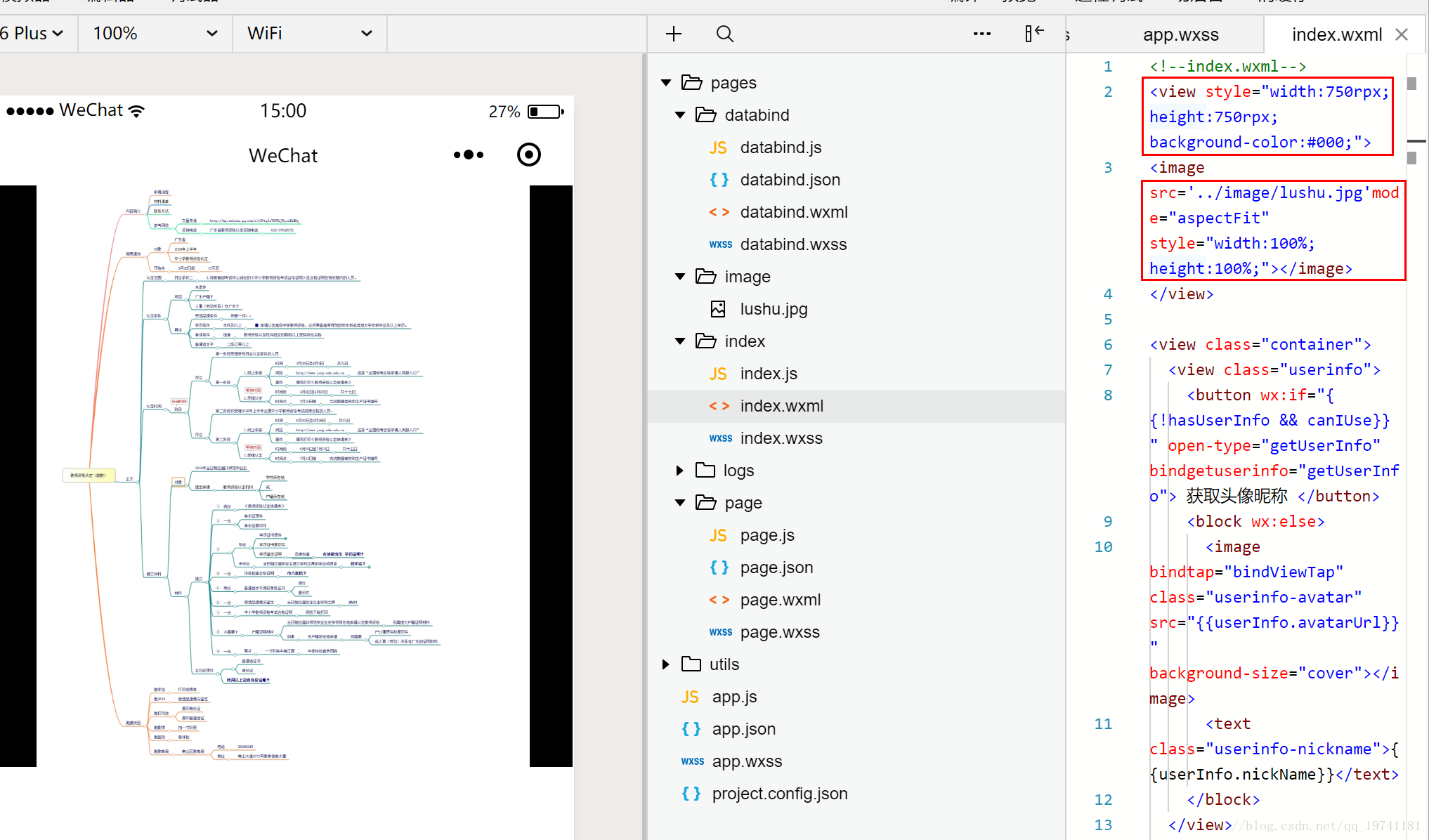Open the WiFi network dropdown

310,33
